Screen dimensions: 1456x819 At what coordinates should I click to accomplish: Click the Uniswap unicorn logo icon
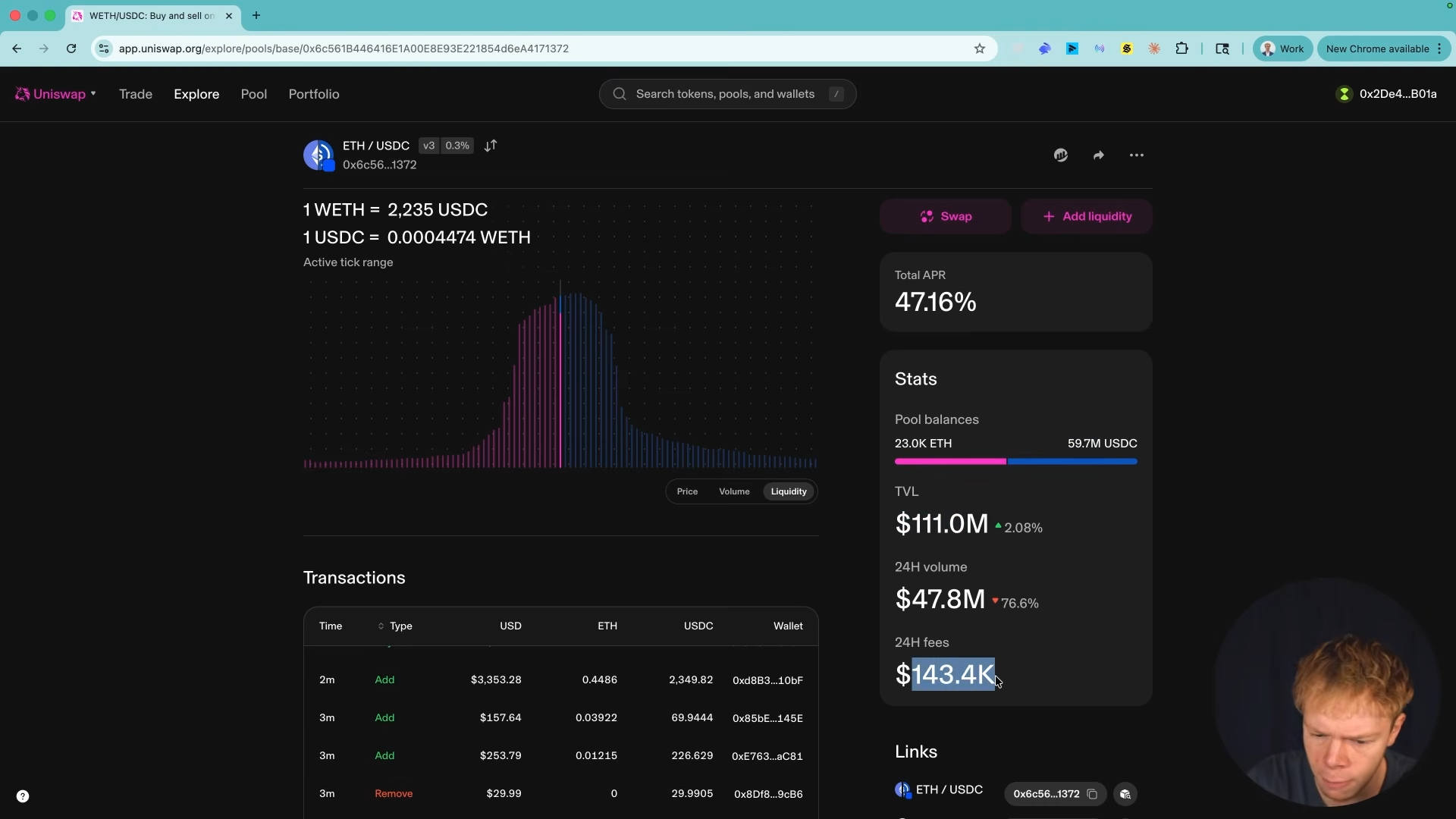(x=22, y=94)
